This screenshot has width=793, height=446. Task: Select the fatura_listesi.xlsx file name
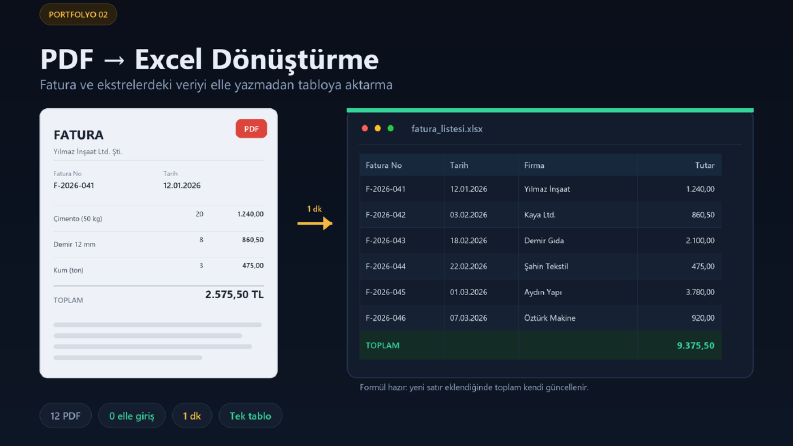coord(447,129)
